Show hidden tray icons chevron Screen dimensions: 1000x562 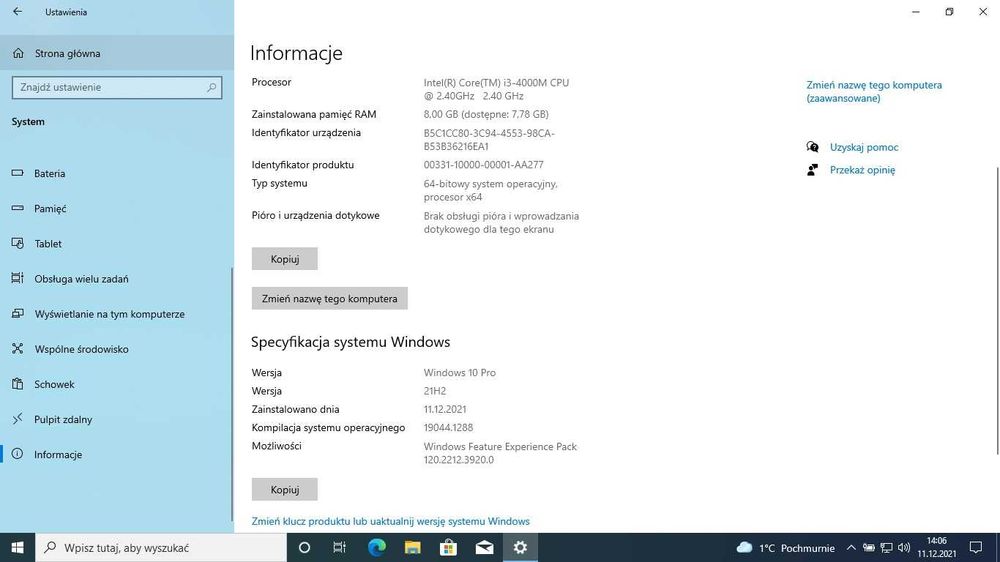point(851,547)
